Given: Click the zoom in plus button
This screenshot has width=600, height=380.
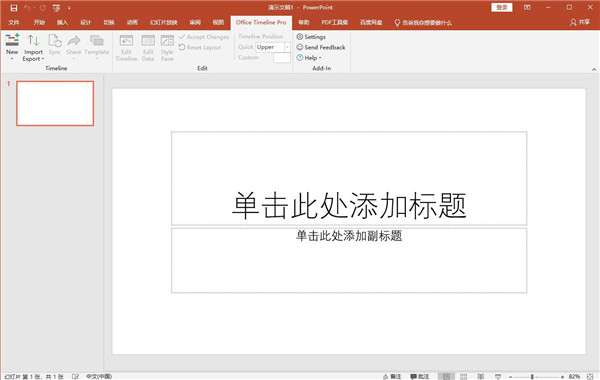Looking at the screenshot, I should coord(562,377).
